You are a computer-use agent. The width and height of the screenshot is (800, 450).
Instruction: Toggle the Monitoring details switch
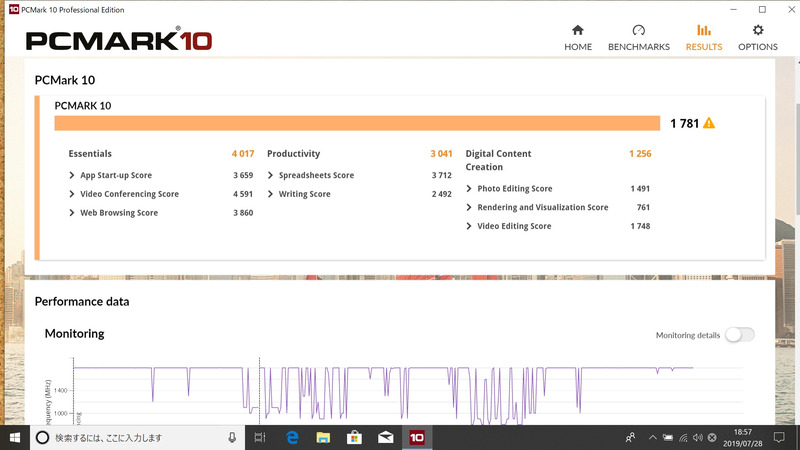click(x=740, y=335)
